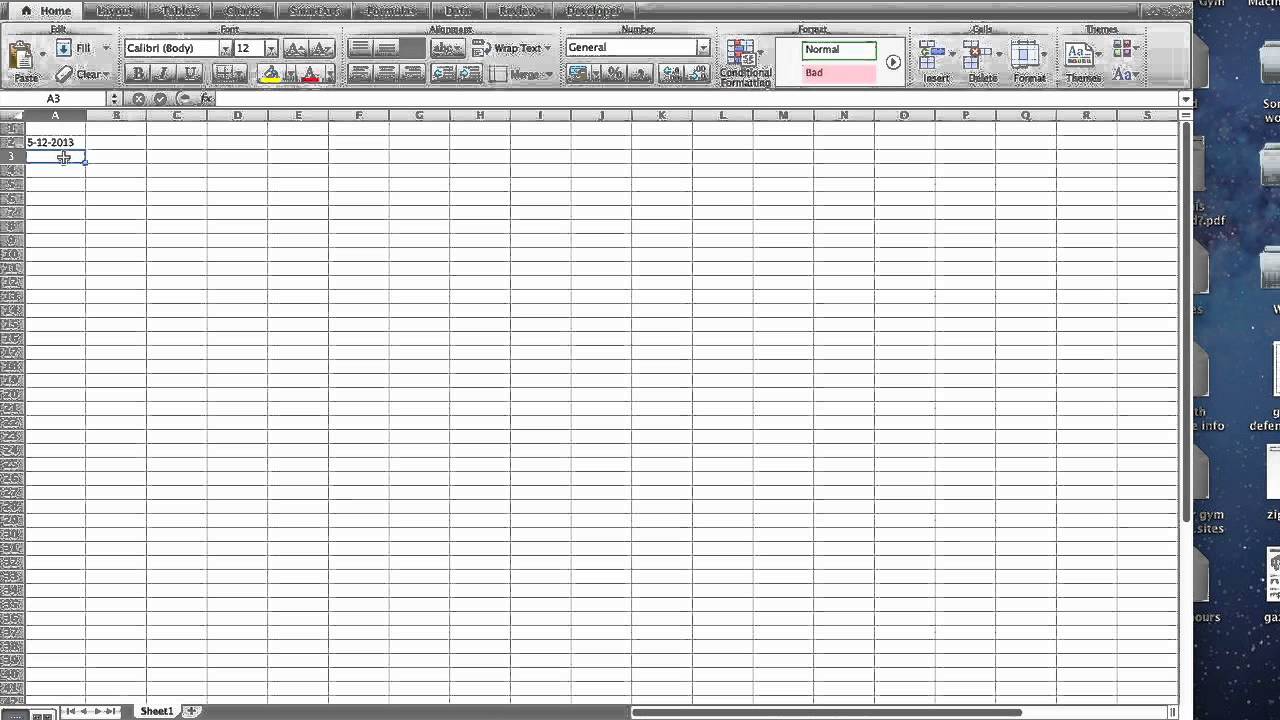Screen dimensions: 1280x720
Task: Toggle underline formatting
Action: [x=191, y=73]
